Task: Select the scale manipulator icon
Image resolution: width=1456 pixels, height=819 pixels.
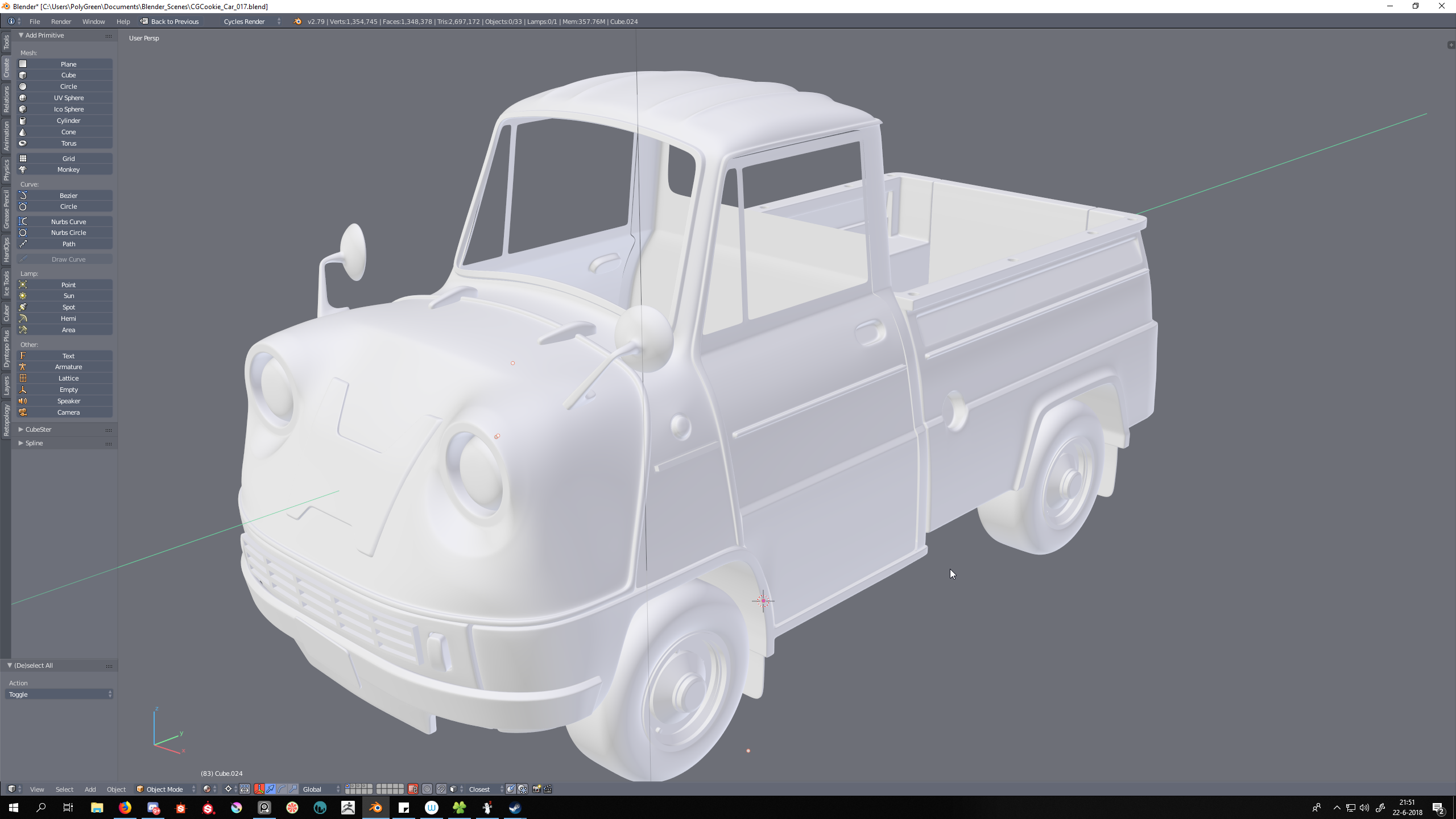Action: point(293,789)
